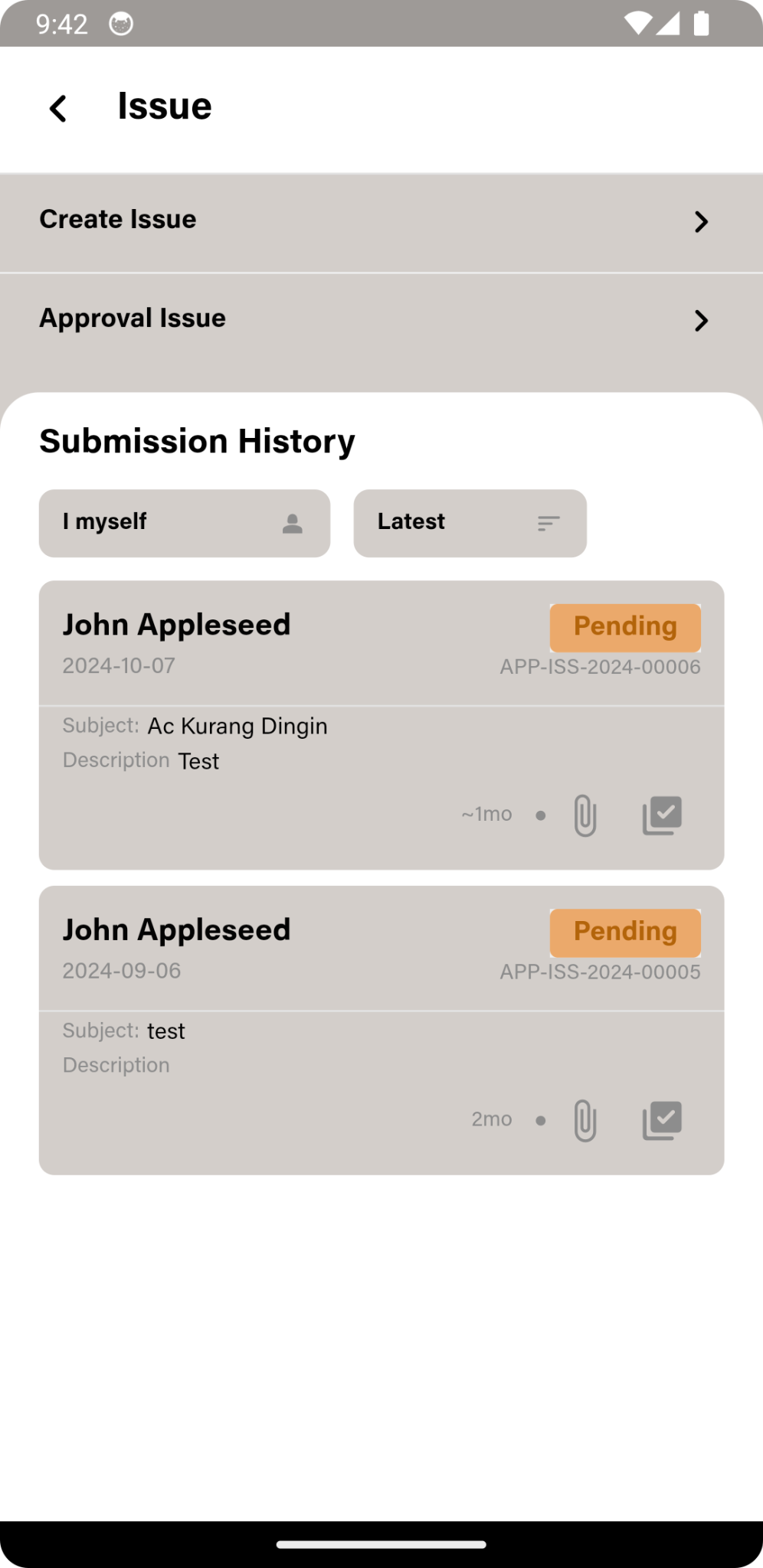Click chevron next to Approval Issue
The width and height of the screenshot is (763, 1568).
700,321
